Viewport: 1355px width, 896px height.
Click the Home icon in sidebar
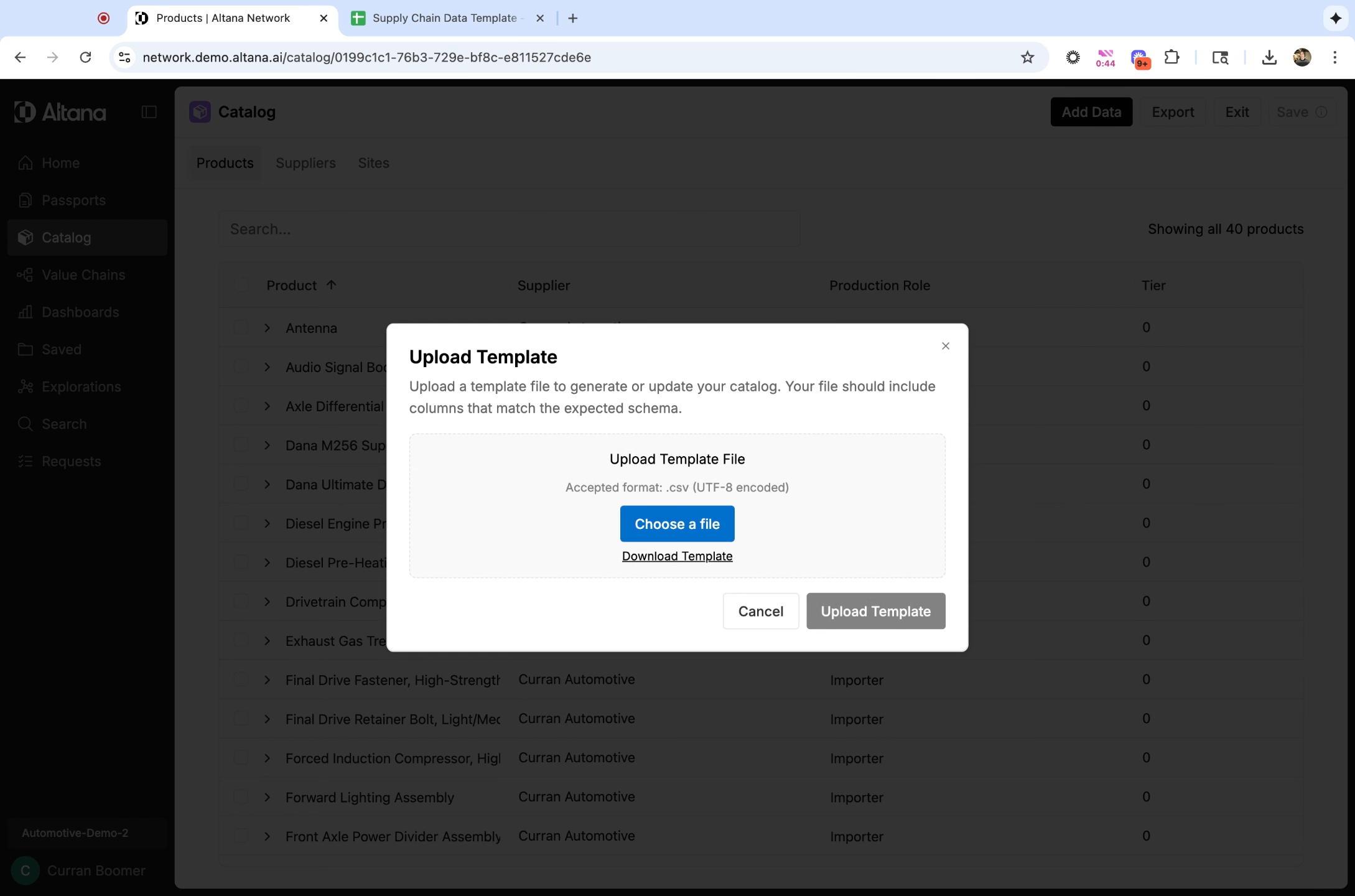click(26, 163)
